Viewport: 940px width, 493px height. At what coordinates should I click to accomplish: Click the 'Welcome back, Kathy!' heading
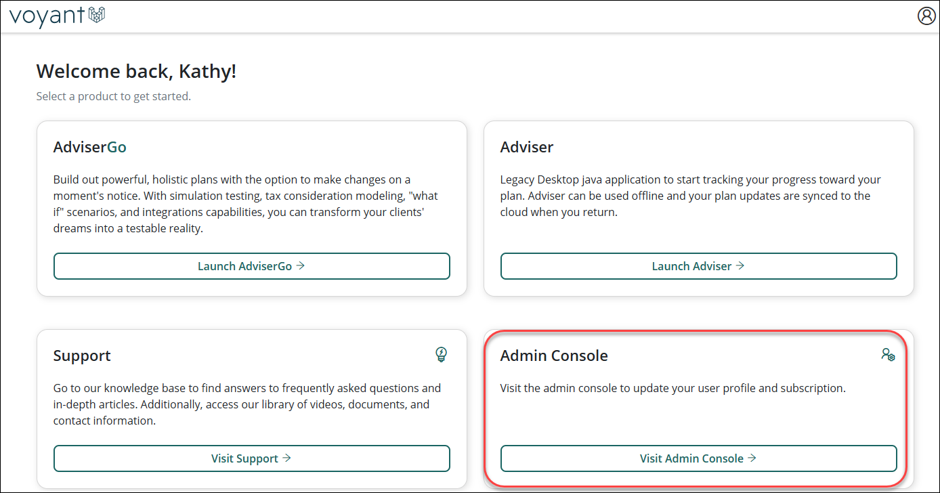pyautogui.click(x=136, y=71)
